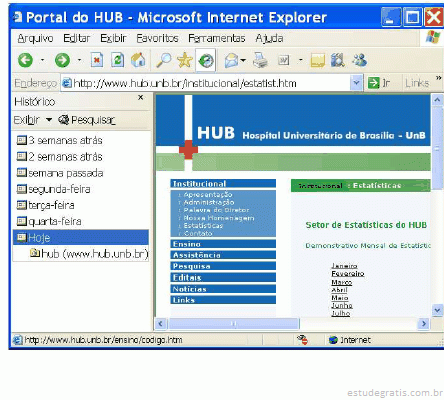Open the Assistência section link
This screenshot has height=400, width=444.
pos(223,255)
